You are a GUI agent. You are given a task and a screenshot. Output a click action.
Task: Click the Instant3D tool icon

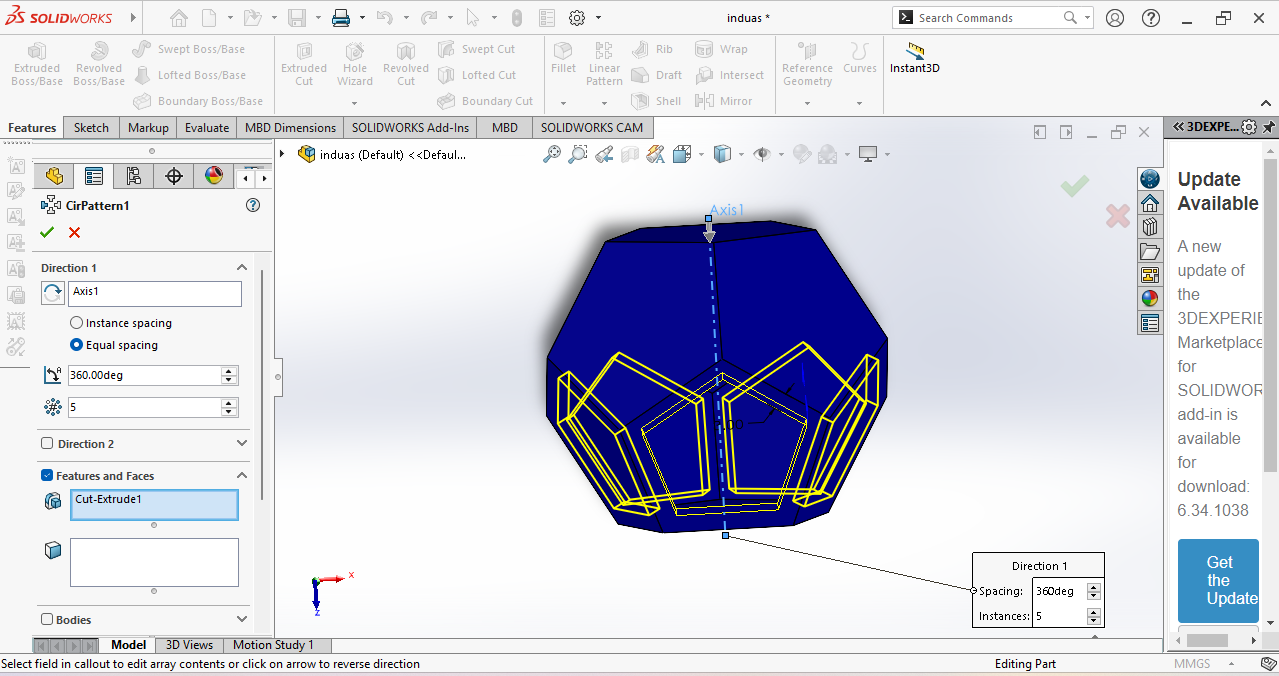click(914, 52)
